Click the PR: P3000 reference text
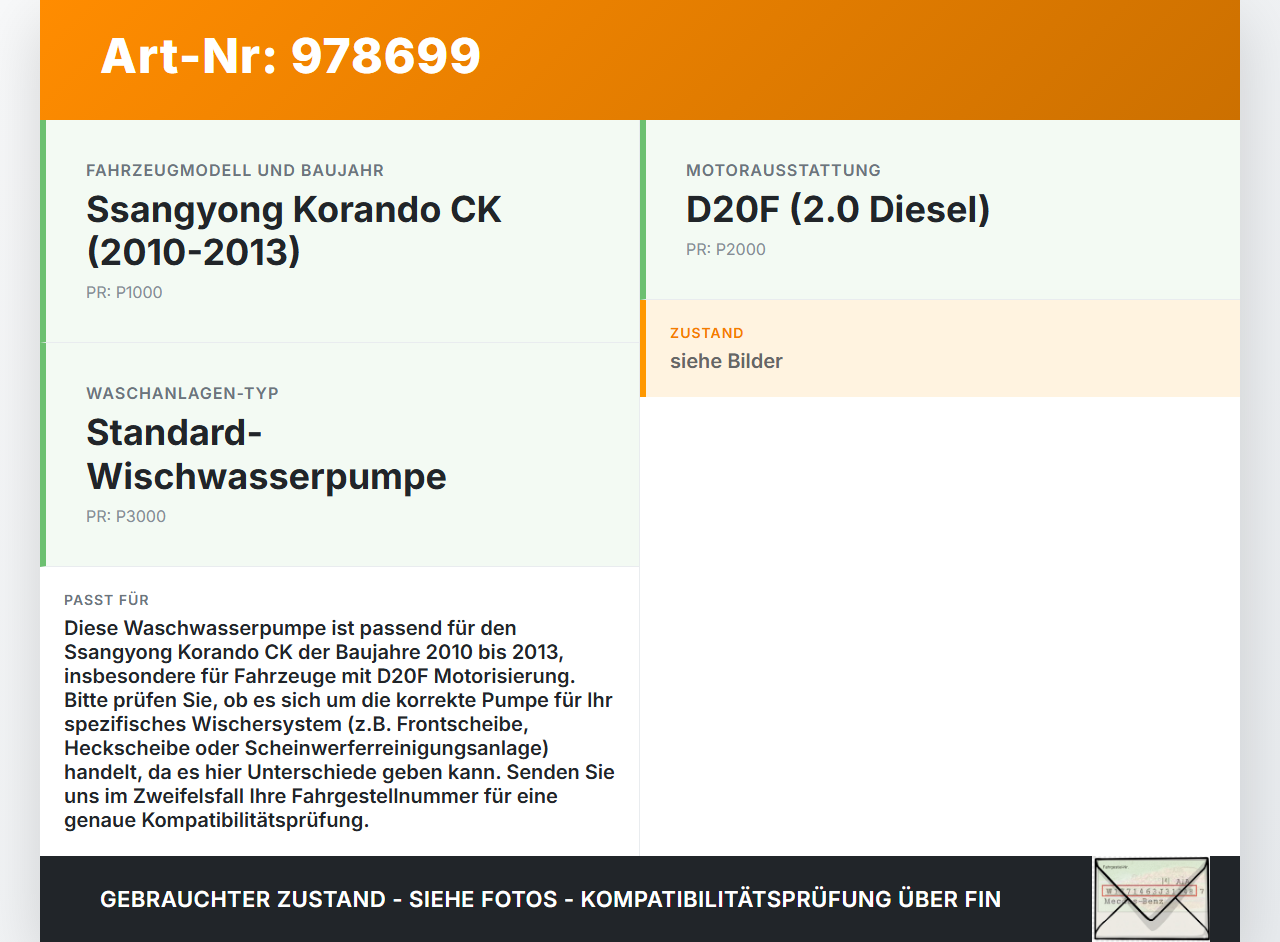Screen dimensions: 1280x942 click(x=126, y=516)
